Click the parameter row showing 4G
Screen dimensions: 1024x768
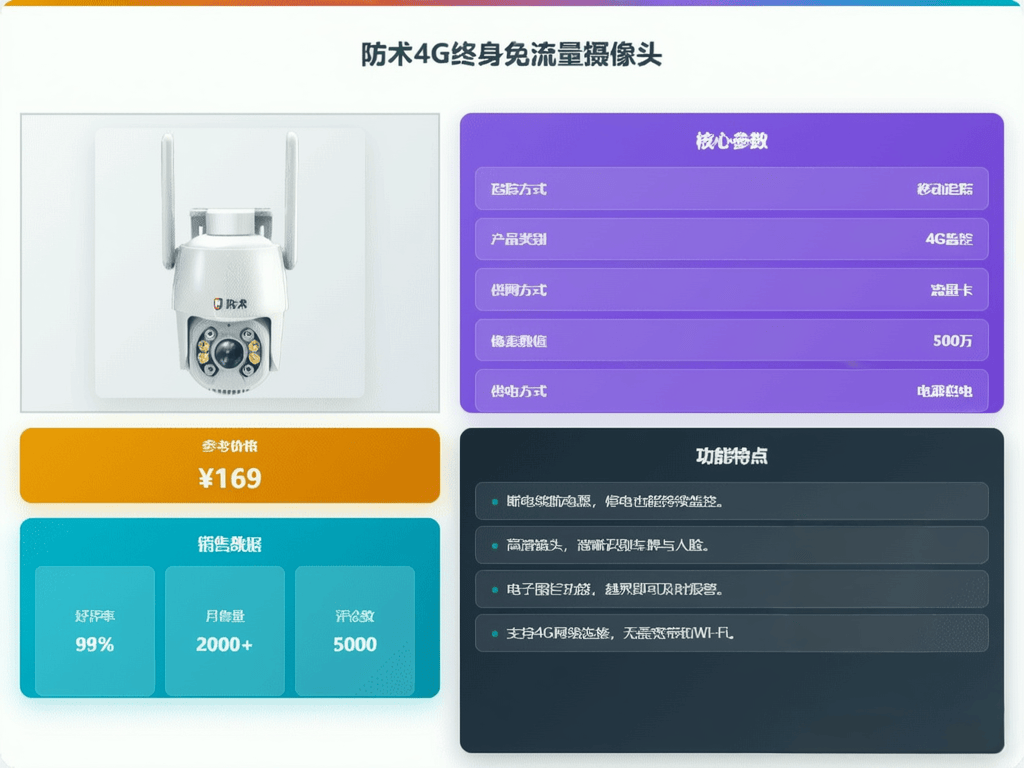coord(731,239)
